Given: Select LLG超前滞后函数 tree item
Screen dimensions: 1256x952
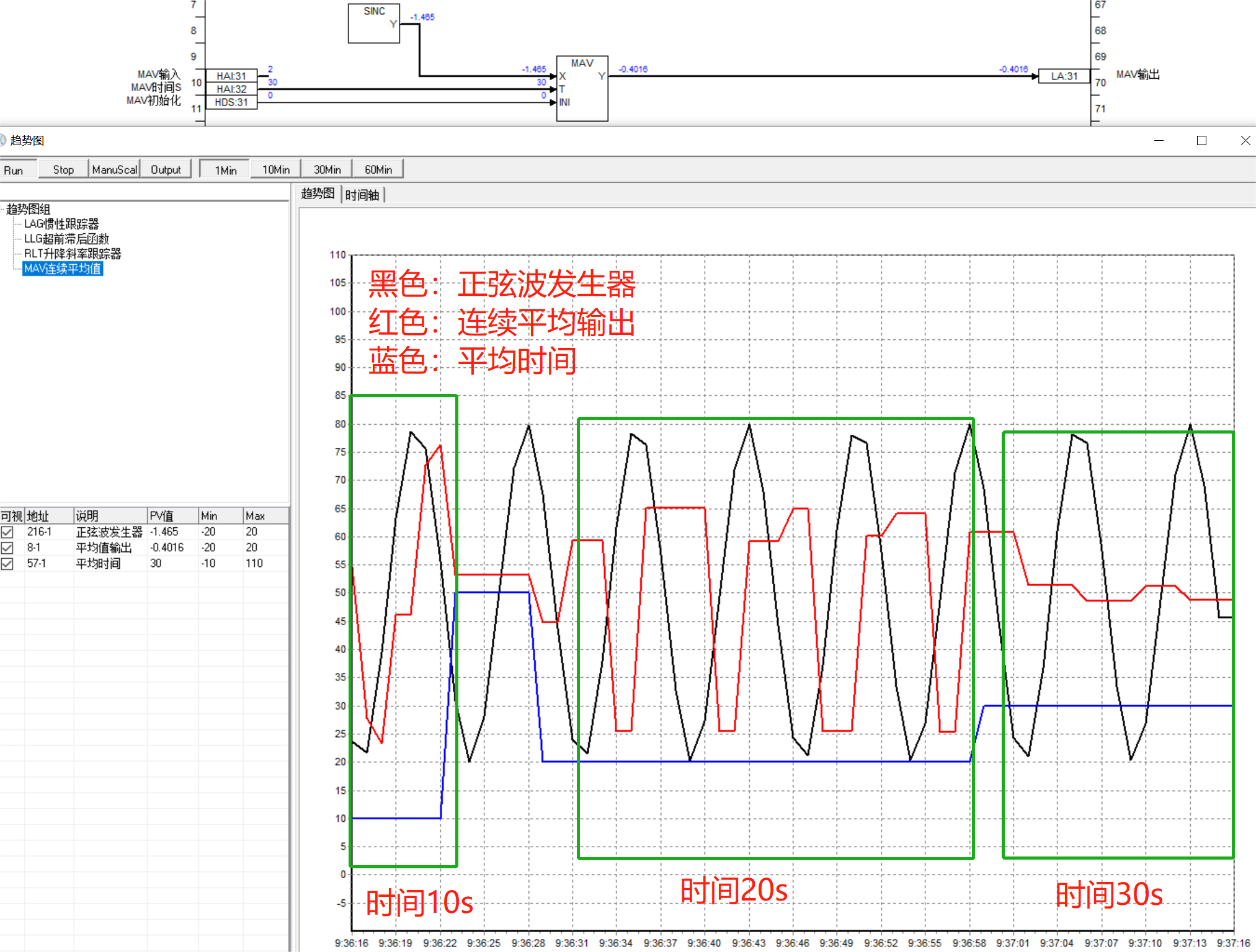Looking at the screenshot, I should [66, 239].
